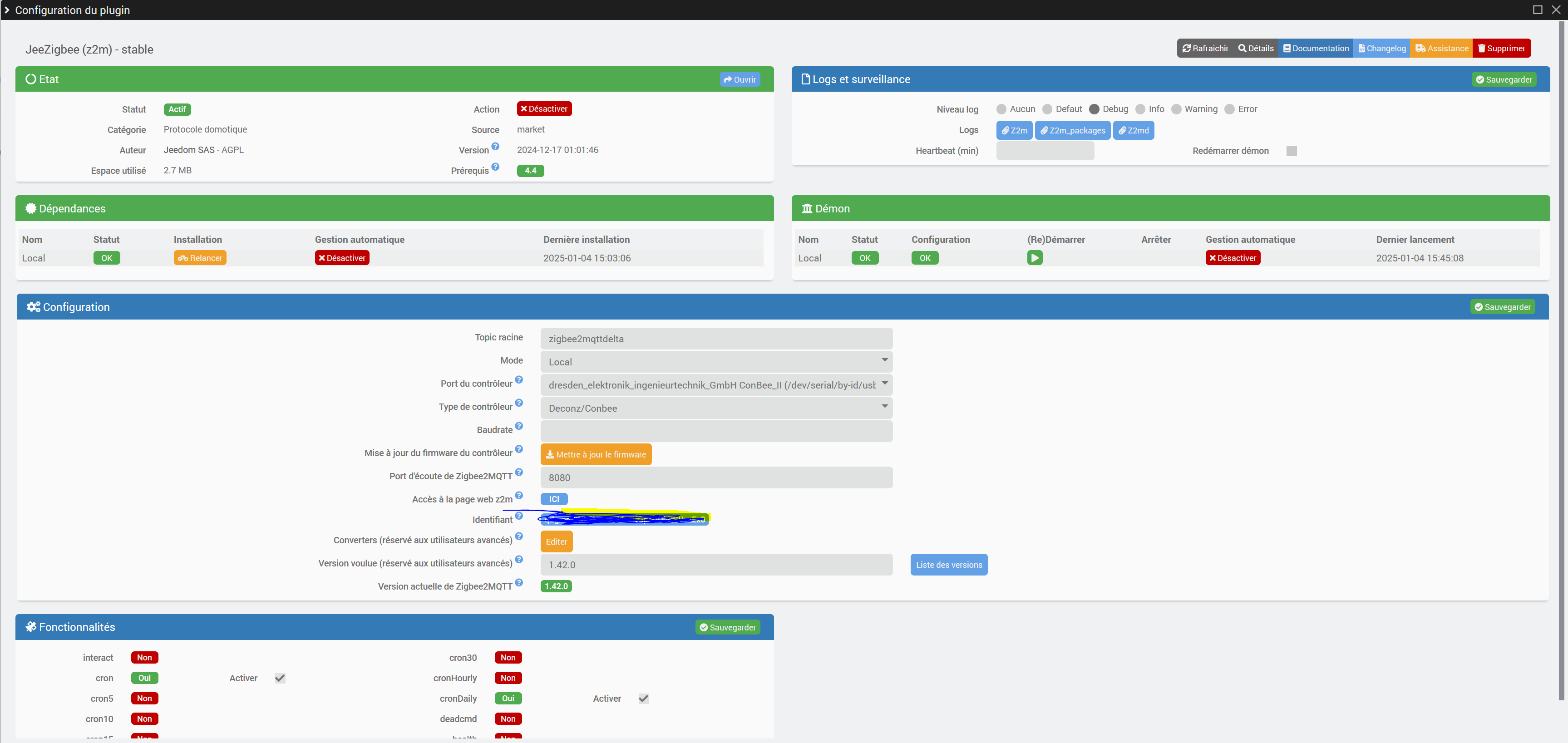The image size is (1568, 743).
Task: Click help icon next to Baudrate
Action: 518,426
